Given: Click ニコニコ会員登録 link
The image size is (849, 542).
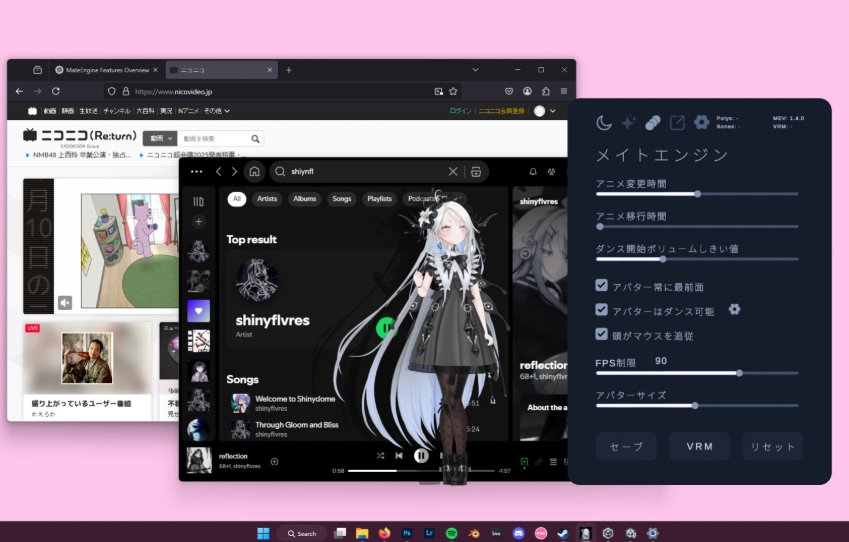Looking at the screenshot, I should coord(502,111).
